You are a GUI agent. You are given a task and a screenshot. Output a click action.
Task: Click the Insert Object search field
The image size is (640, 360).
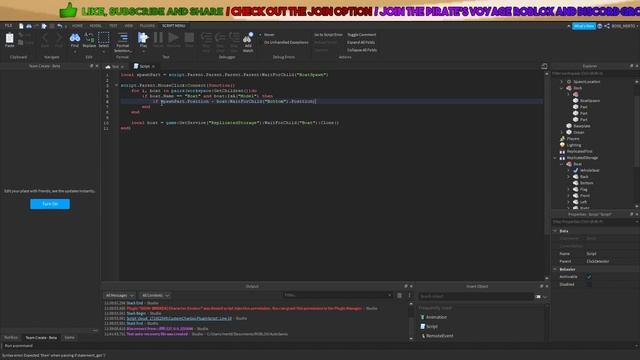(476, 296)
